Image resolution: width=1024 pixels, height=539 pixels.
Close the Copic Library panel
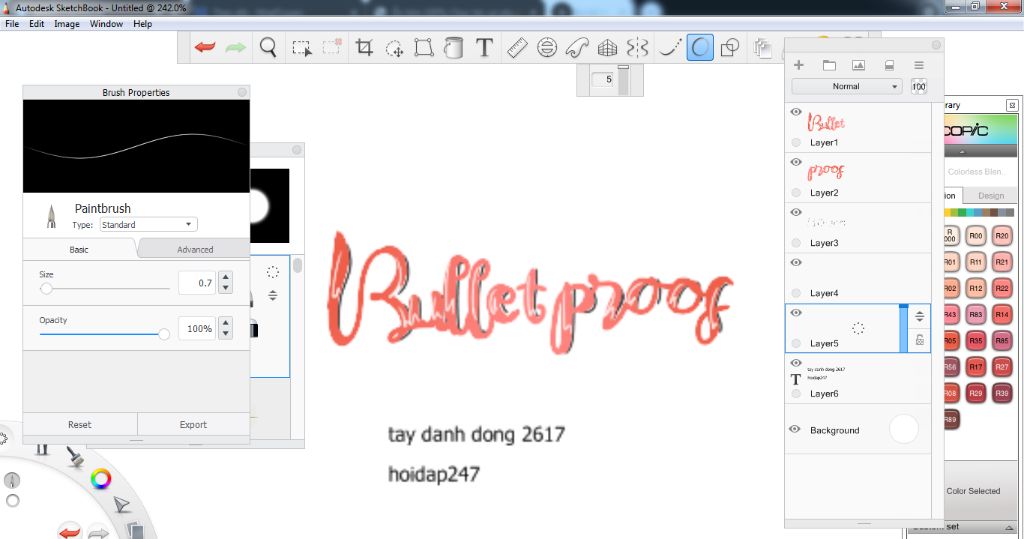1012,105
